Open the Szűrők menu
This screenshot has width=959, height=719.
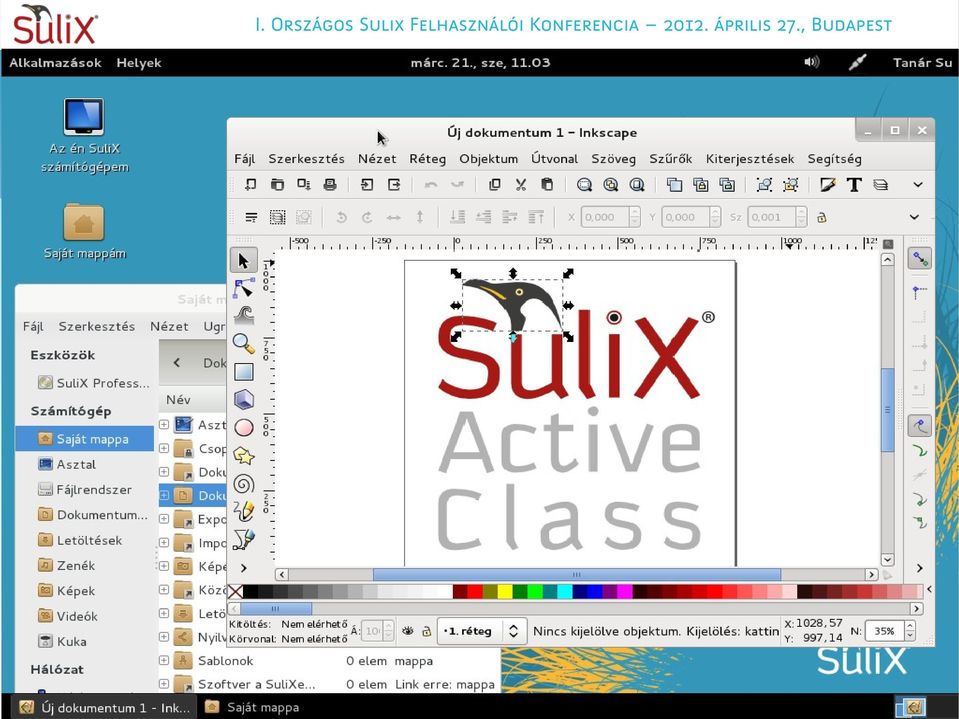coord(670,159)
